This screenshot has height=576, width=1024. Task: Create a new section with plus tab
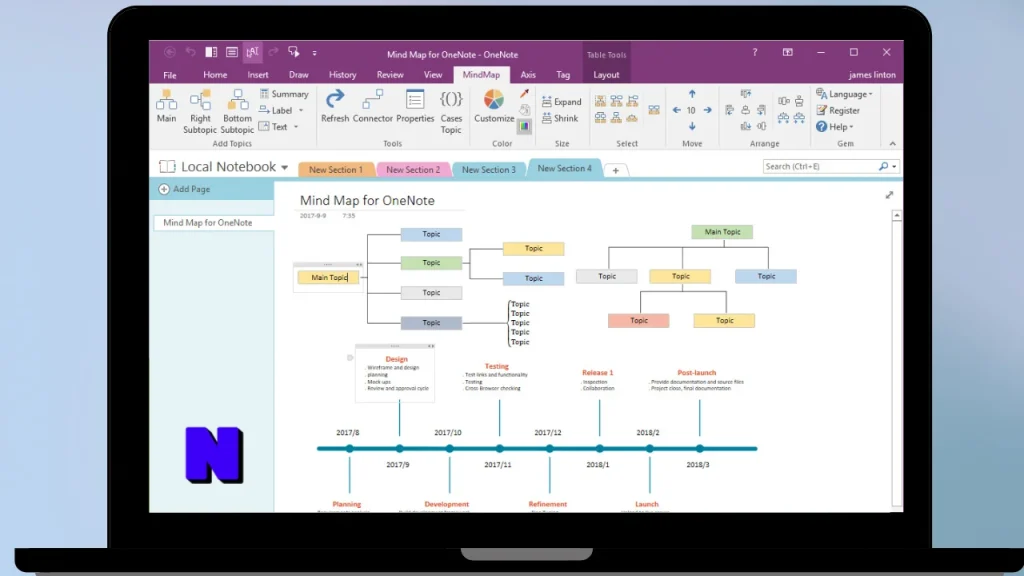pyautogui.click(x=615, y=170)
